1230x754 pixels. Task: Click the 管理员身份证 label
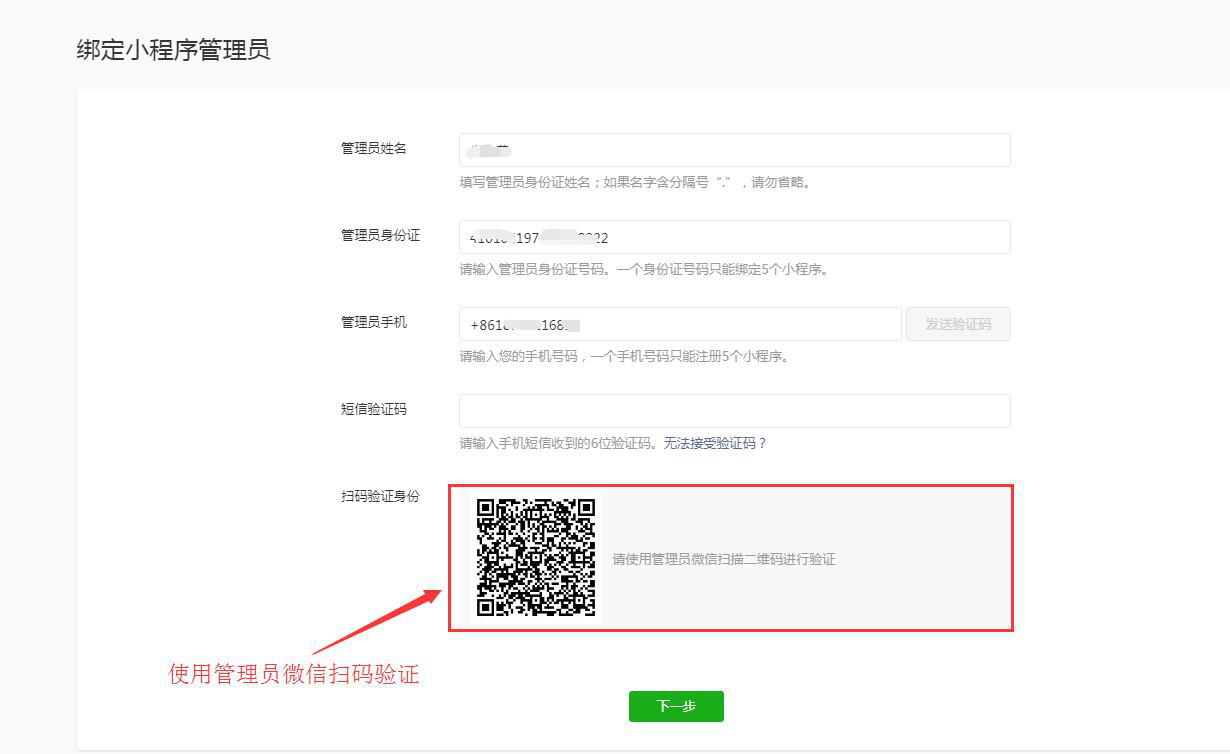[381, 235]
